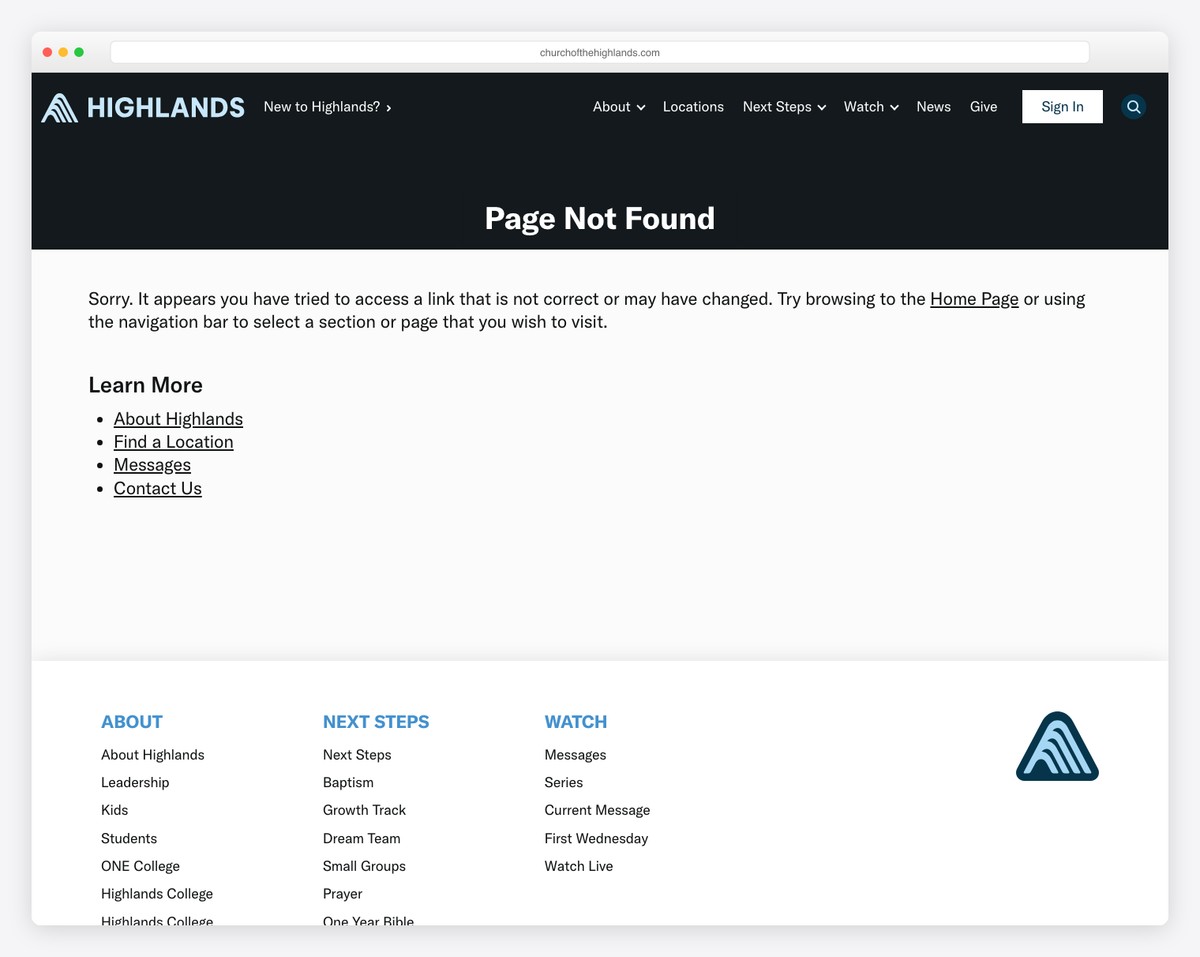Follow the New to Highlands? link
Screen dimensions: 1200x957
point(327,107)
